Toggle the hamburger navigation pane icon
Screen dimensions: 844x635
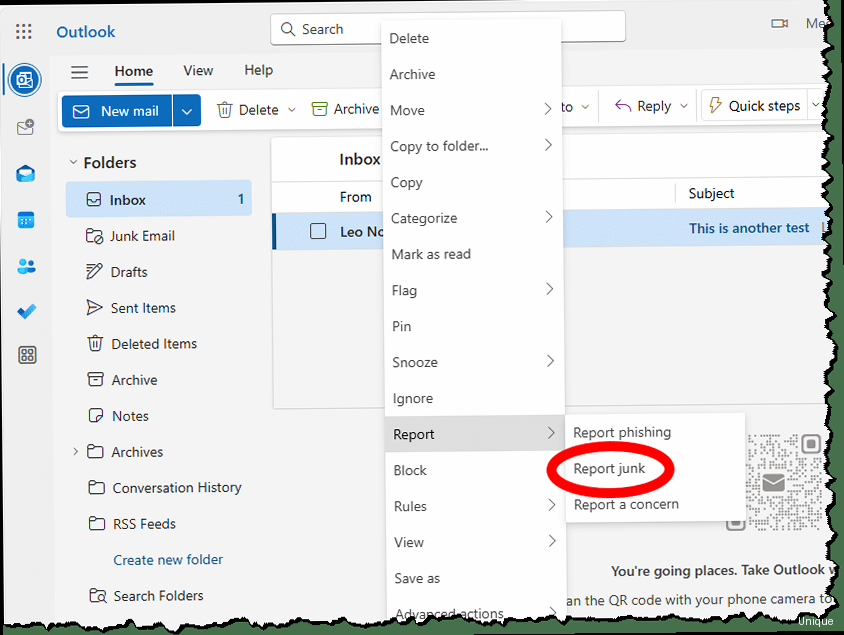pyautogui.click(x=80, y=72)
